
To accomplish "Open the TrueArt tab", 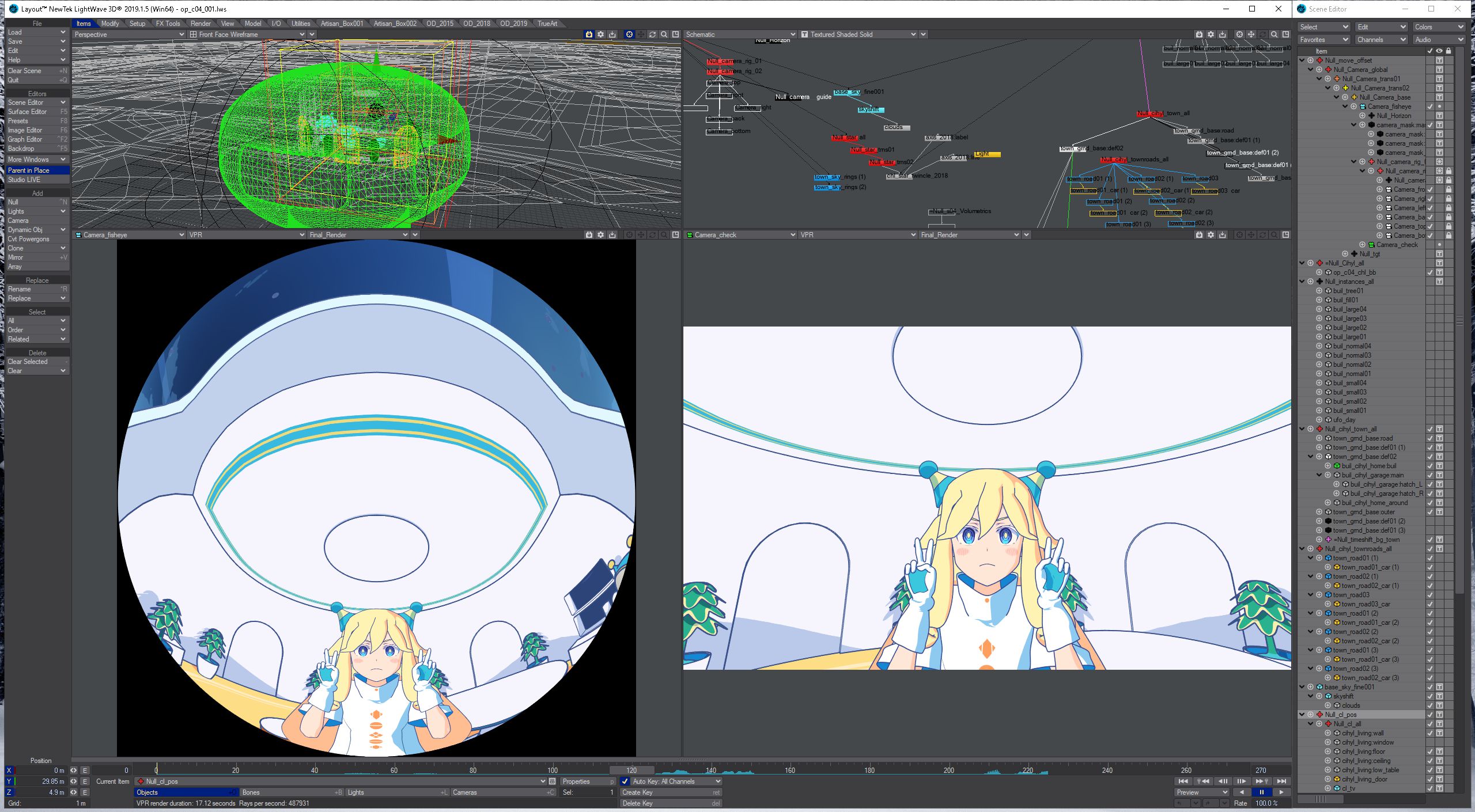I will (547, 24).
